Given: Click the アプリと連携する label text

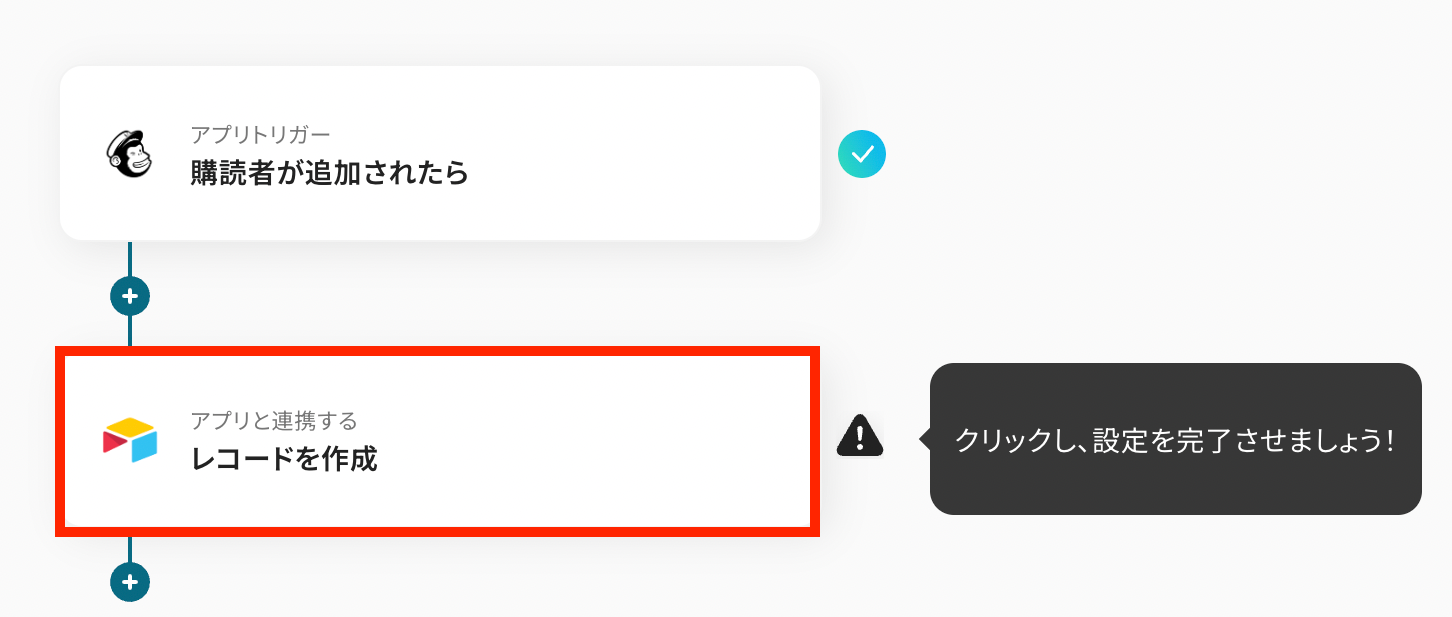Looking at the screenshot, I should pyautogui.click(x=274, y=420).
